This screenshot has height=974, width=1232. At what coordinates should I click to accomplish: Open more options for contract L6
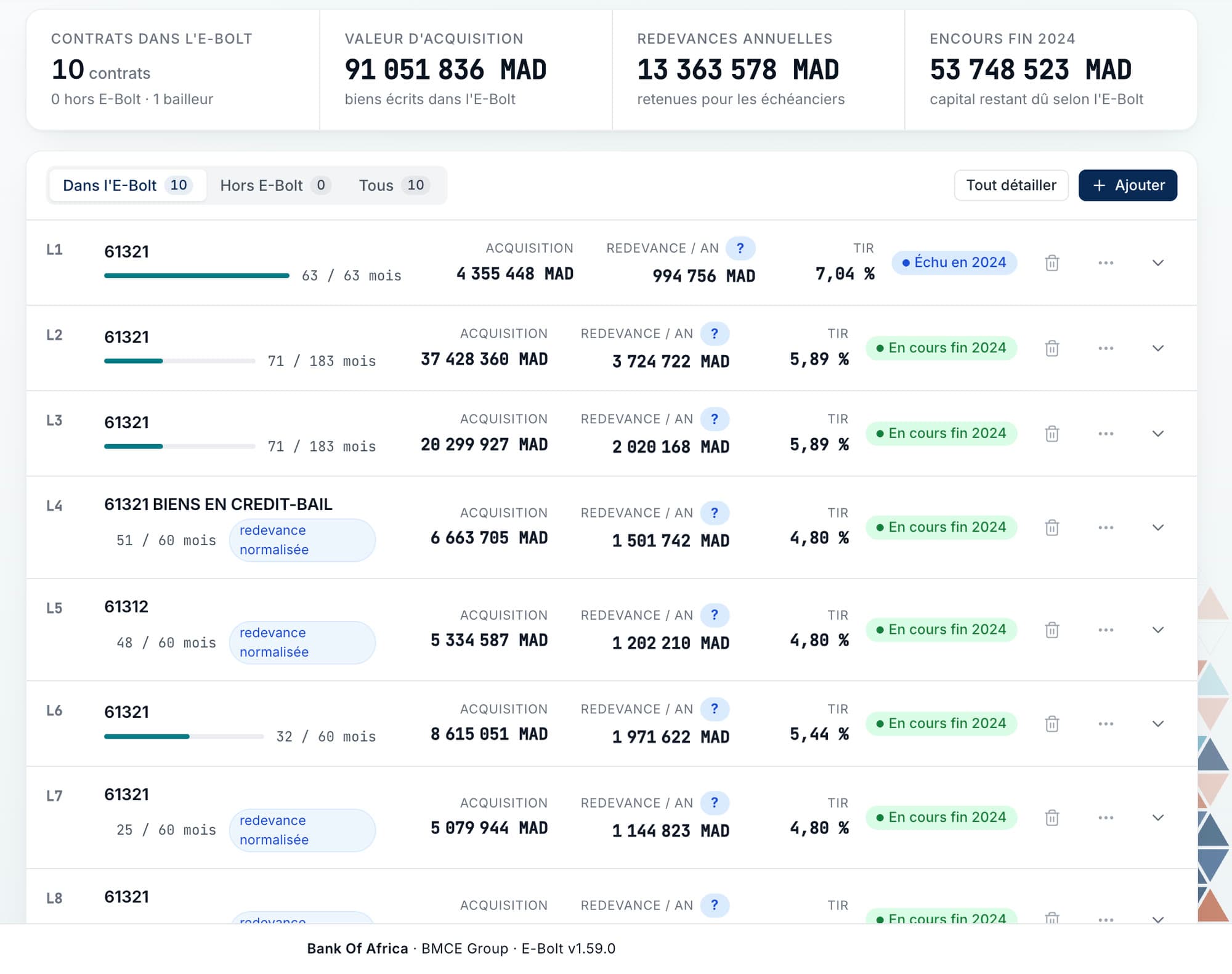click(1106, 724)
